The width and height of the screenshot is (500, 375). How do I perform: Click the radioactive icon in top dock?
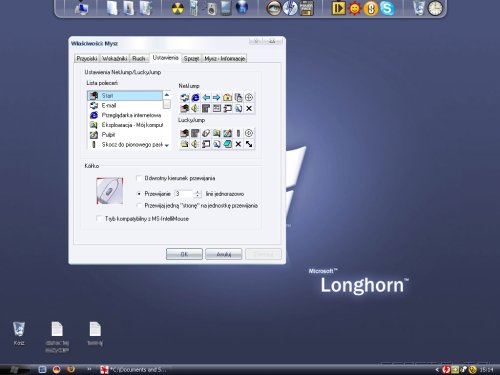178,8
